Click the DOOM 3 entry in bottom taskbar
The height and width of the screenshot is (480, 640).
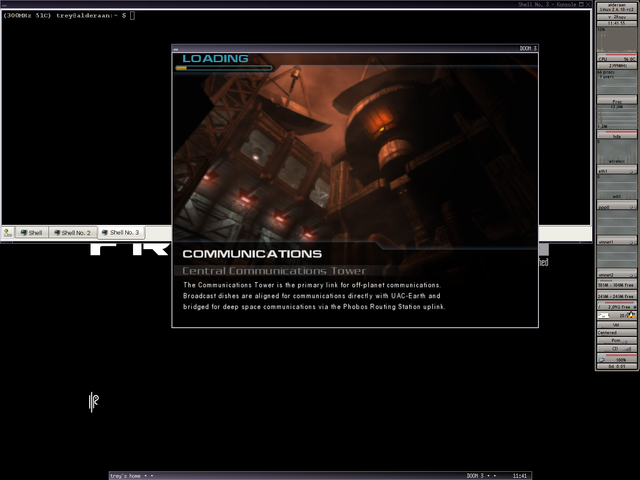click(475, 476)
